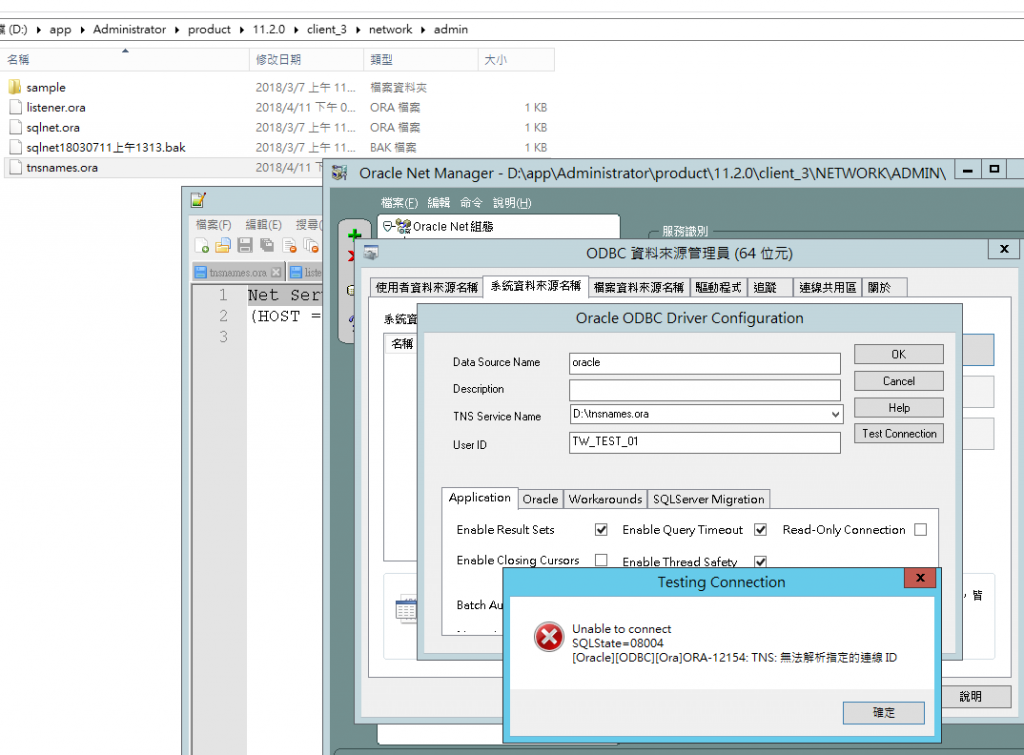Click the Oracle Net Manager title bar icon
This screenshot has height=755, width=1024.
click(340, 173)
